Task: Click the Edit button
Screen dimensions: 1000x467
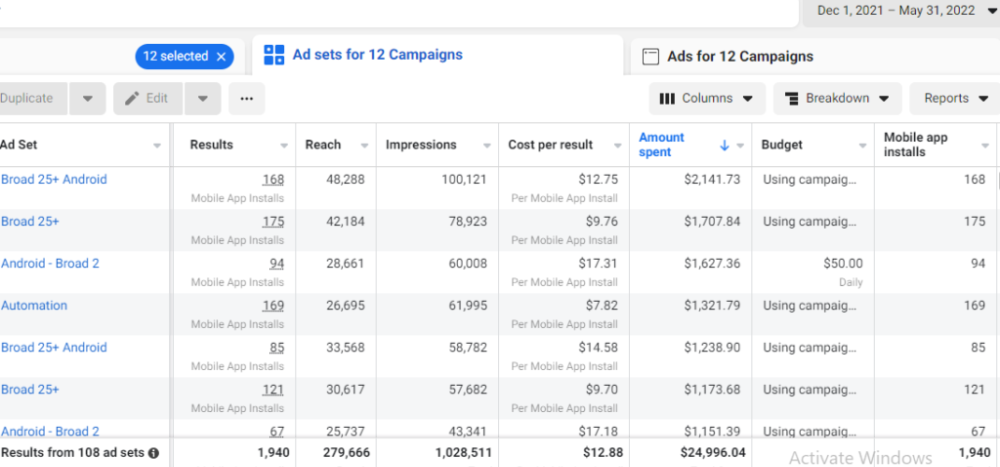Action: click(148, 98)
